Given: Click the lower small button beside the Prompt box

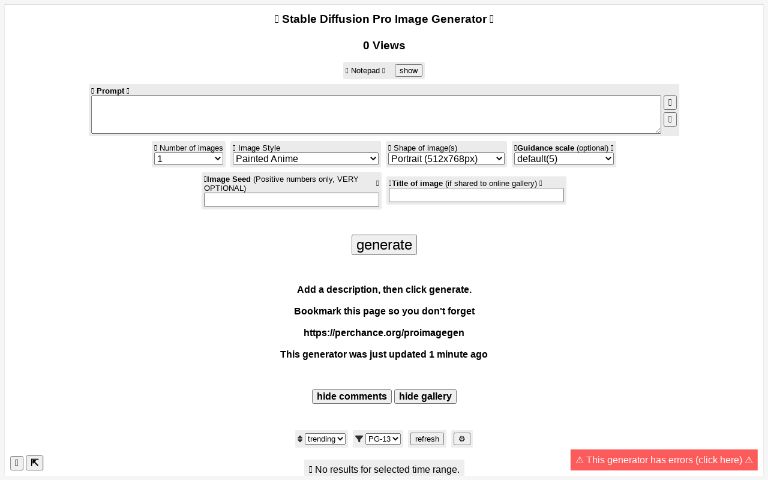Looking at the screenshot, I should (x=670, y=119).
